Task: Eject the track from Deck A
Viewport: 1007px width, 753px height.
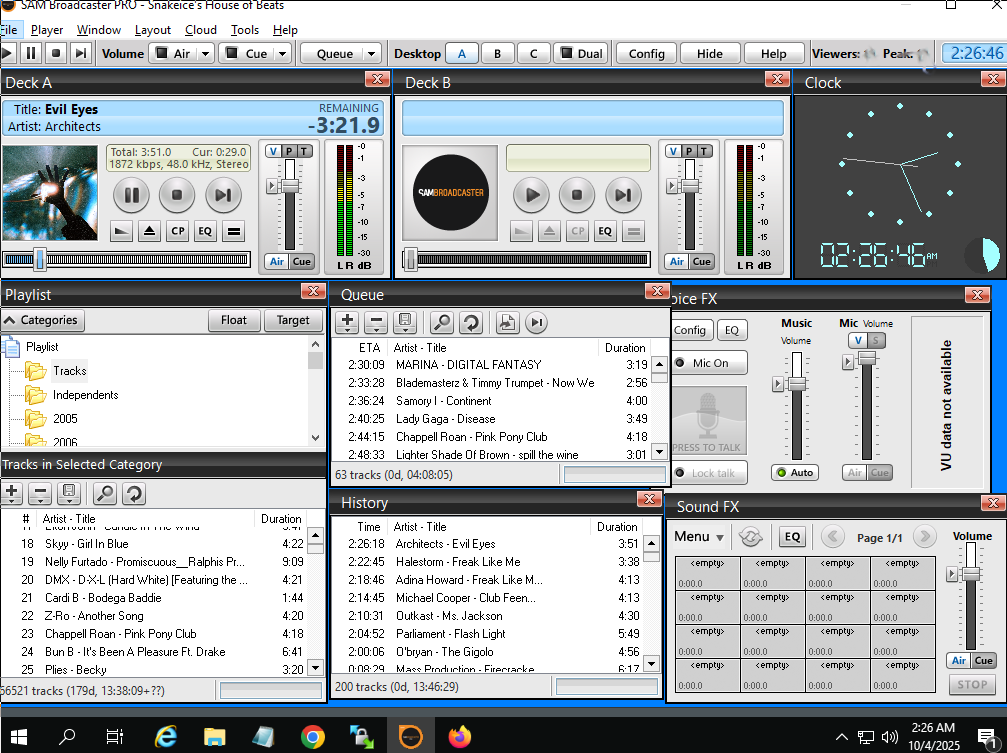Action: coord(149,231)
